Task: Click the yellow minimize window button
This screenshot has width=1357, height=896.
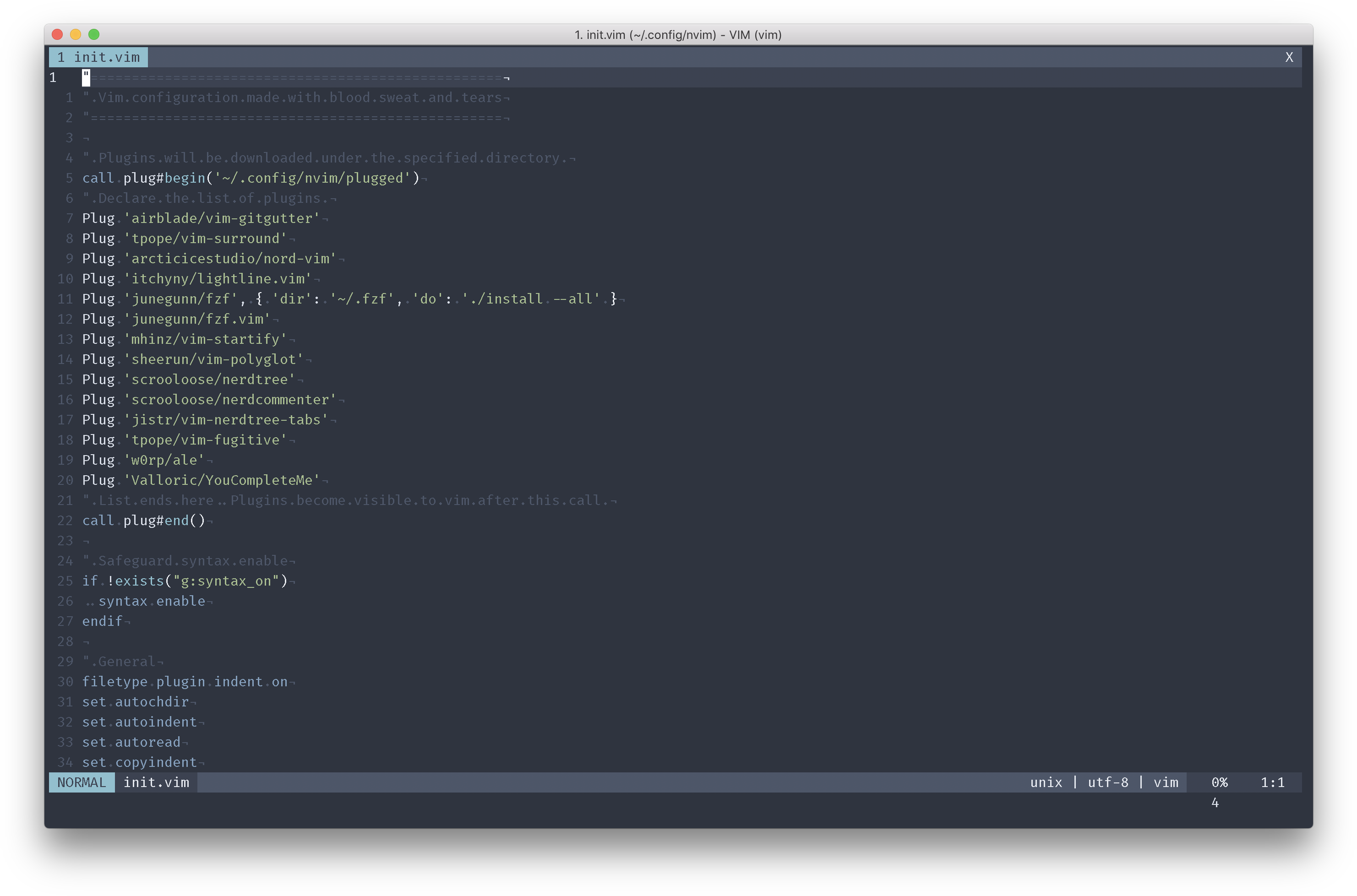Action: (76, 34)
